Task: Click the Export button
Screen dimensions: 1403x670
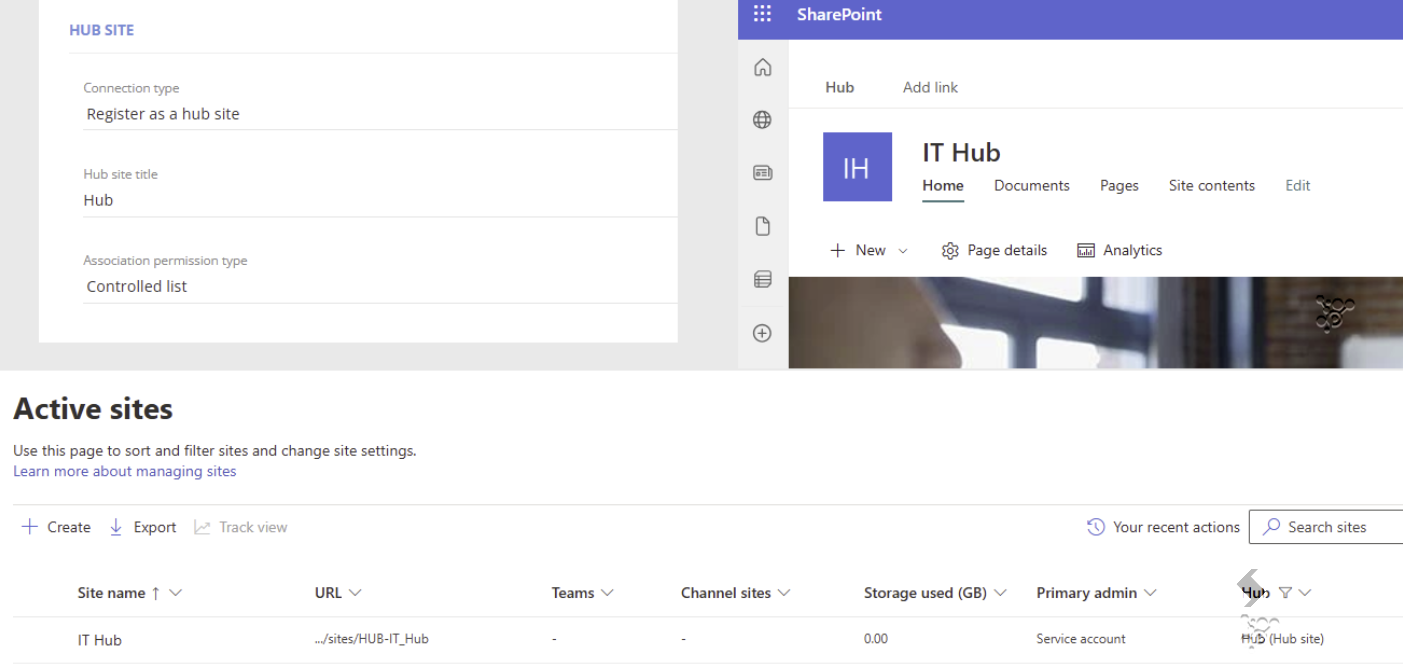Action: coord(142,527)
